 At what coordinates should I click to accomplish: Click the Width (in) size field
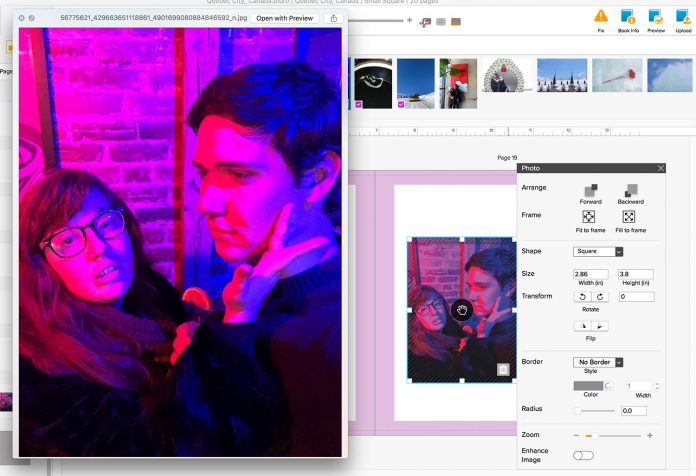tap(591, 274)
